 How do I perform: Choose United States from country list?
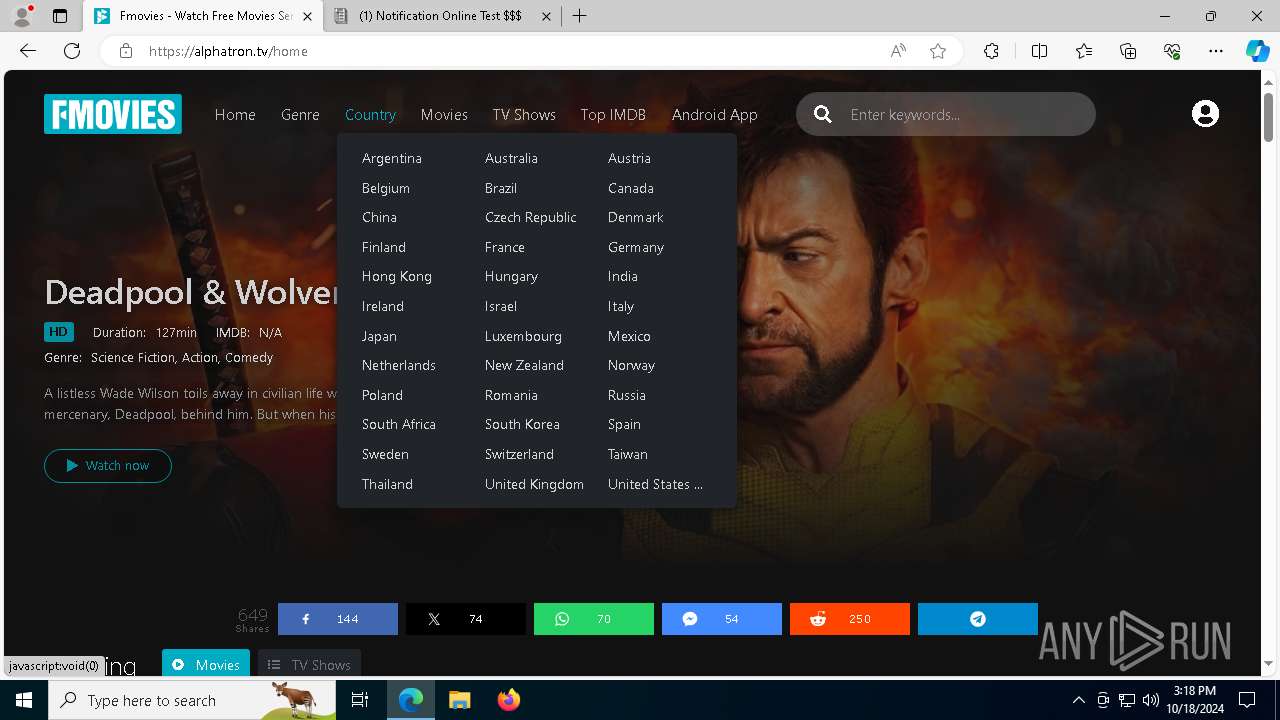click(x=655, y=484)
